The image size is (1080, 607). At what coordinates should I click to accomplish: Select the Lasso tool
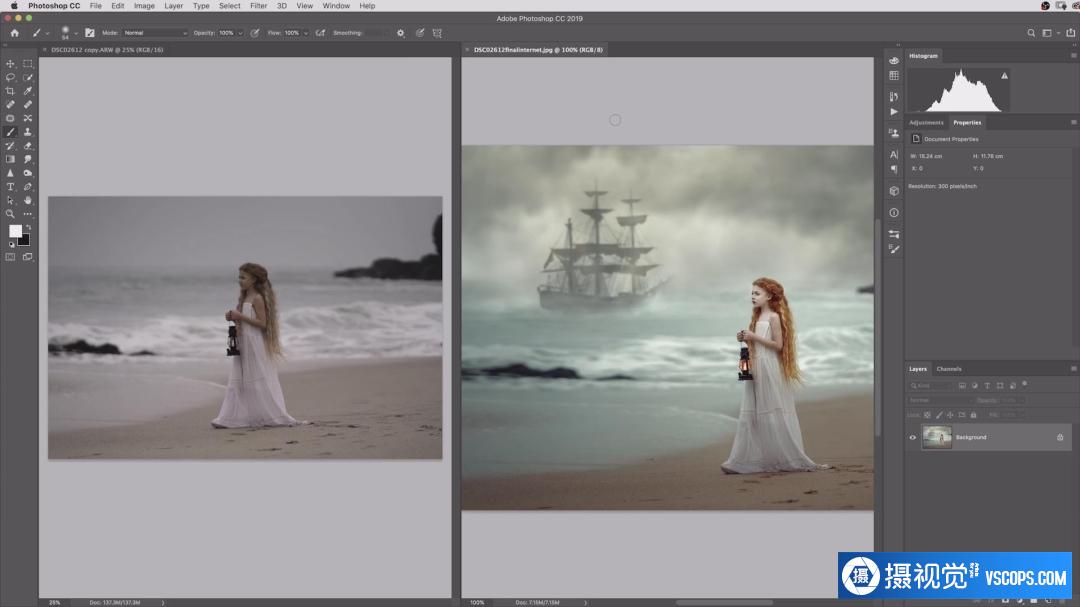coord(10,77)
